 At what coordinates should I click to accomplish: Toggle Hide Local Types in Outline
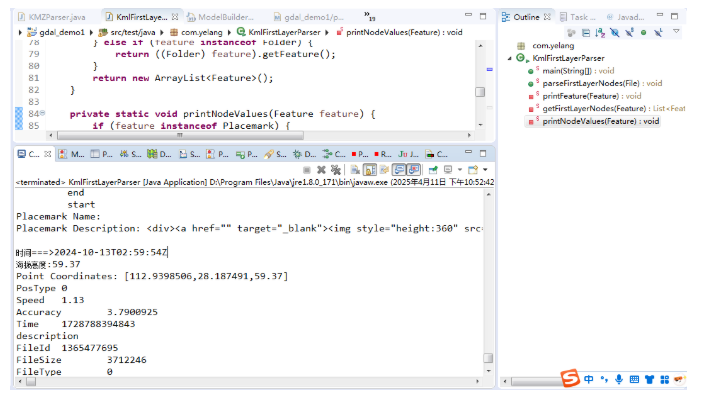[x=658, y=32]
